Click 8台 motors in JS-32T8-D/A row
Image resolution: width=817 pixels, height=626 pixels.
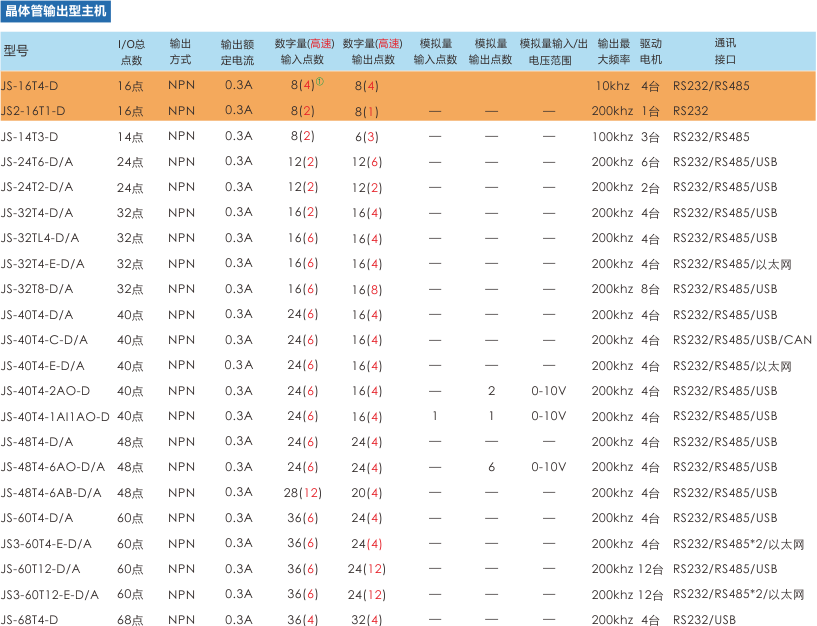pyautogui.click(x=650, y=289)
